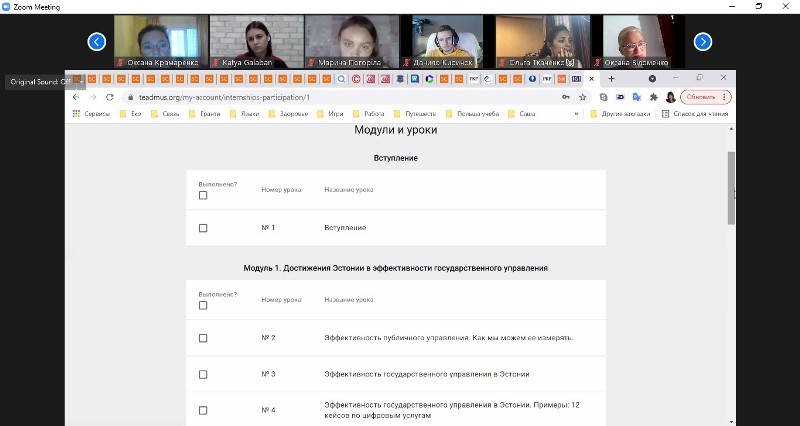
Task: Switch to the magnifier-icon browser tab
Action: click(341, 79)
